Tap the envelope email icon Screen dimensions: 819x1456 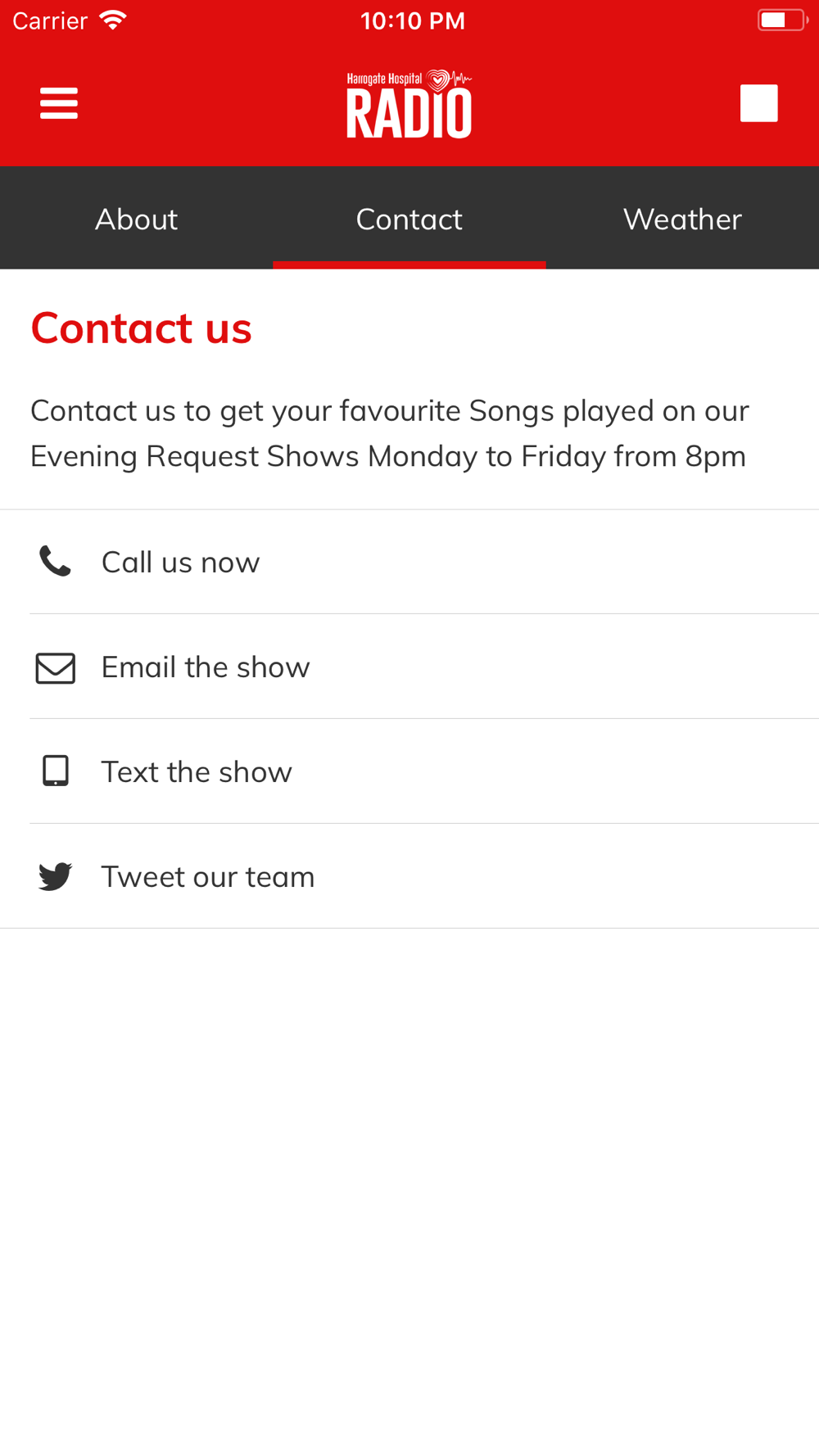(x=56, y=667)
